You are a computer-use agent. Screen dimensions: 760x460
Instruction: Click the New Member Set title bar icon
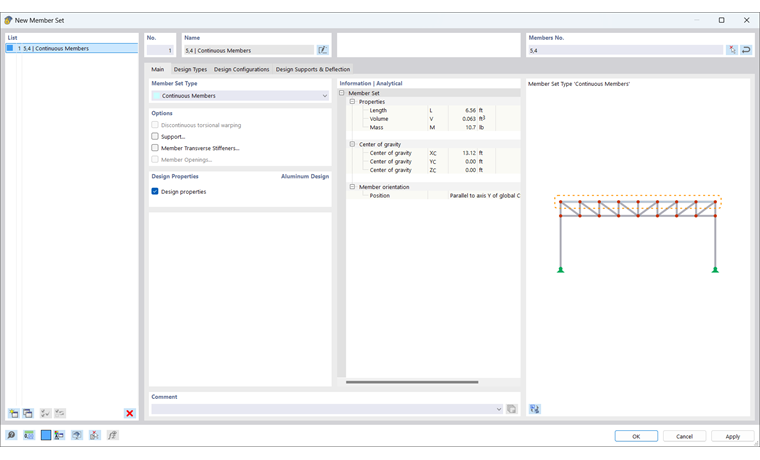(8, 20)
